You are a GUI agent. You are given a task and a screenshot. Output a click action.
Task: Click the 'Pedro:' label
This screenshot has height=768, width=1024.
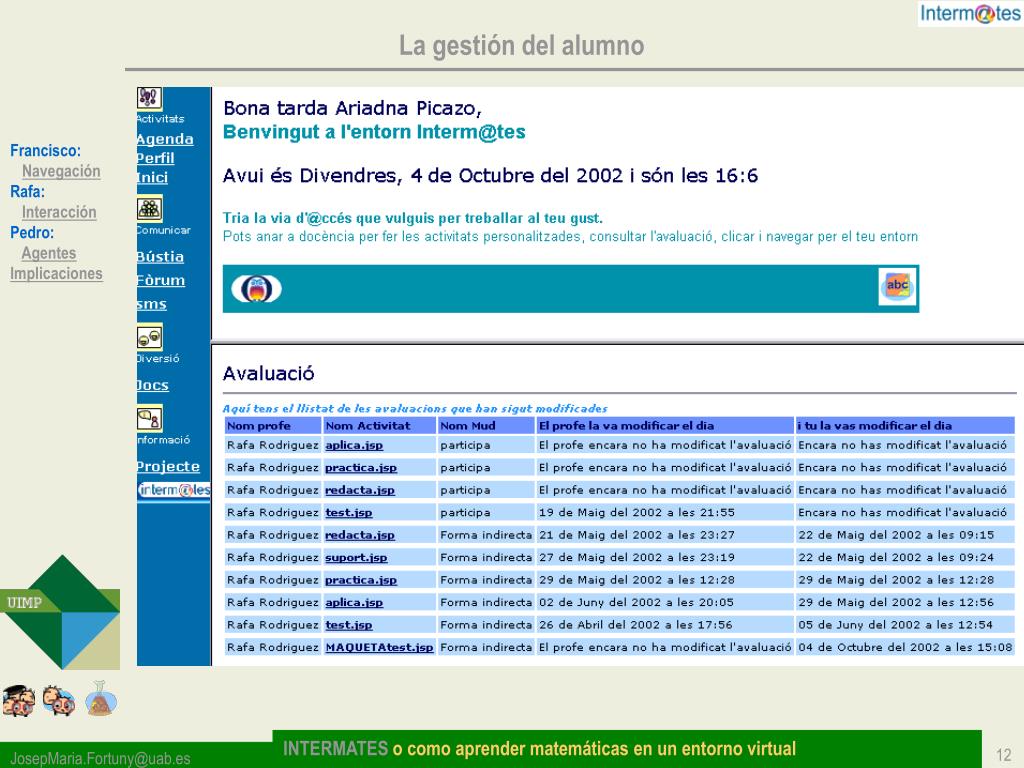[x=32, y=232]
